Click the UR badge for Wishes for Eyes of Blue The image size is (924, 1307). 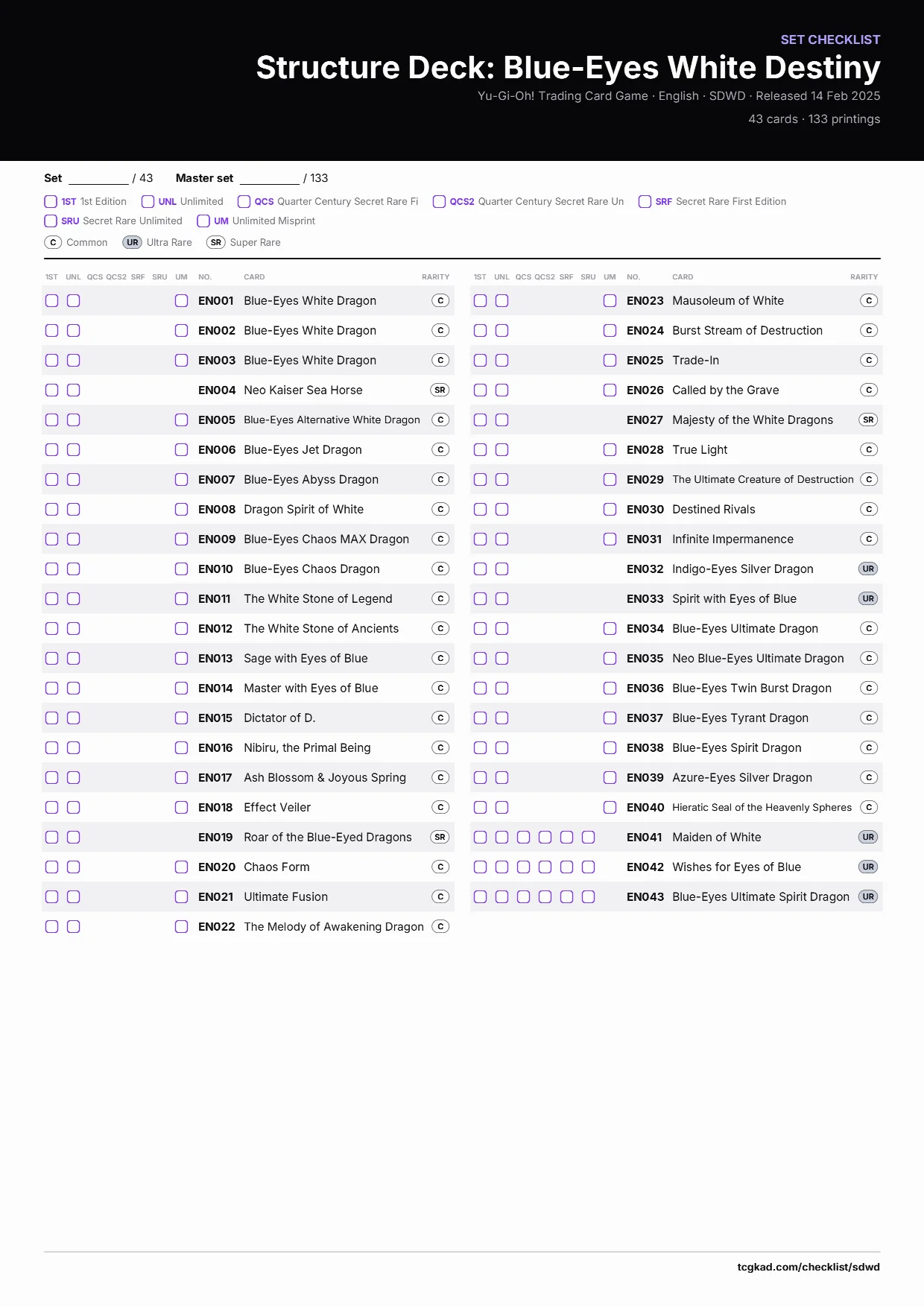click(868, 867)
